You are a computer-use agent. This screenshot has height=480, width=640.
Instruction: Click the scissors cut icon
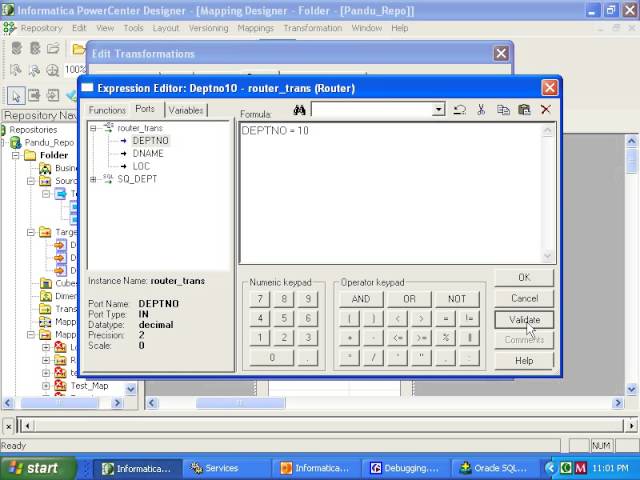point(481,110)
